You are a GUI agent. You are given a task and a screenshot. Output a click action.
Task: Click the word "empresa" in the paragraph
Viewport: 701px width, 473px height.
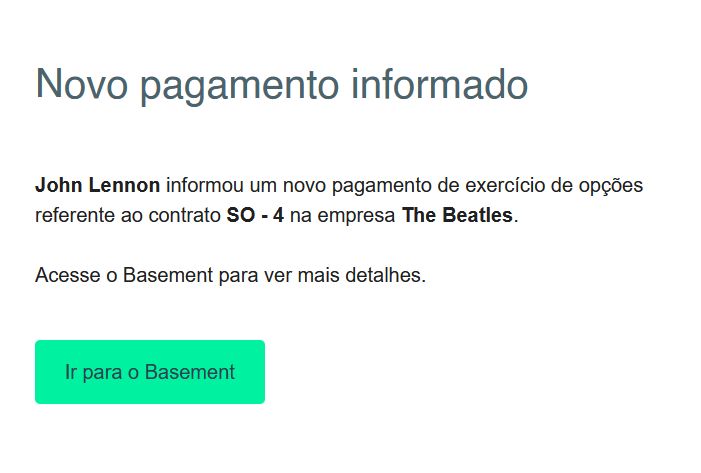point(363,215)
